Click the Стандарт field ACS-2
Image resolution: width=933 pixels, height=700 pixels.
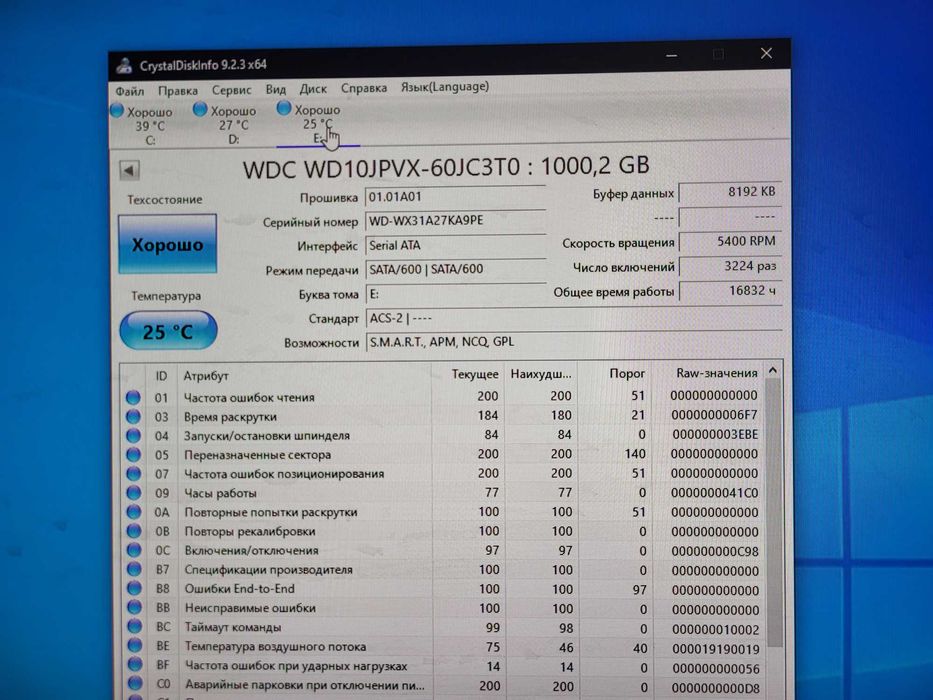[574, 318]
